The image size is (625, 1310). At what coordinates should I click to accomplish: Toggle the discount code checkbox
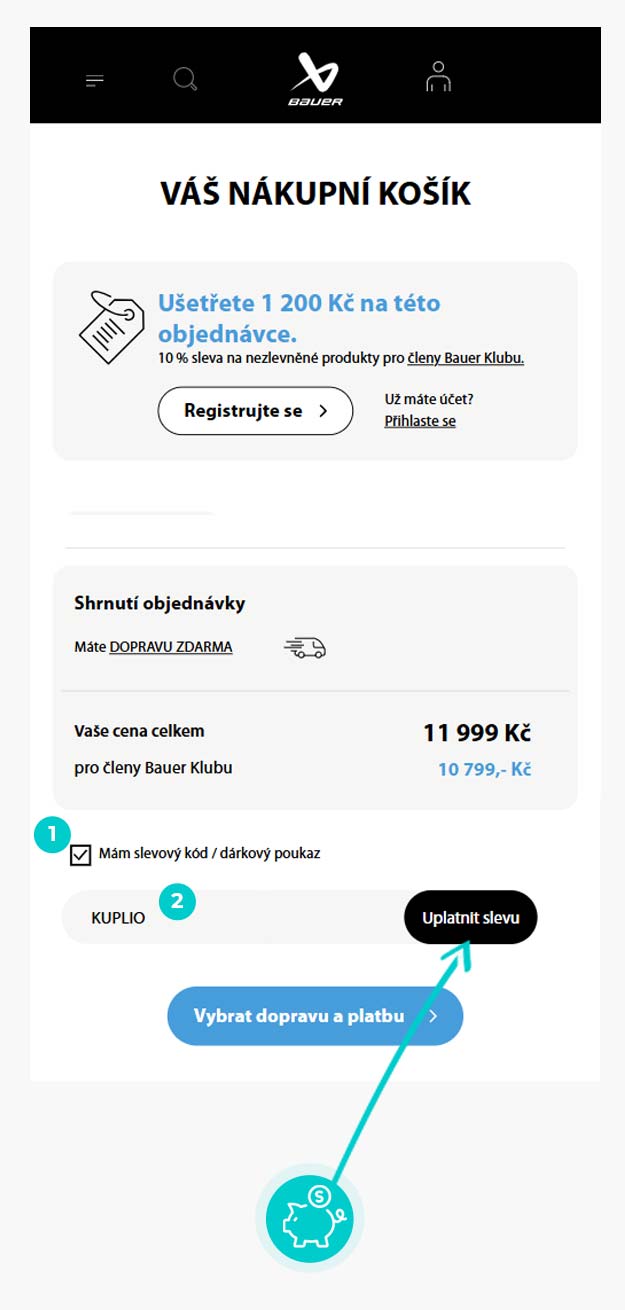coord(81,855)
